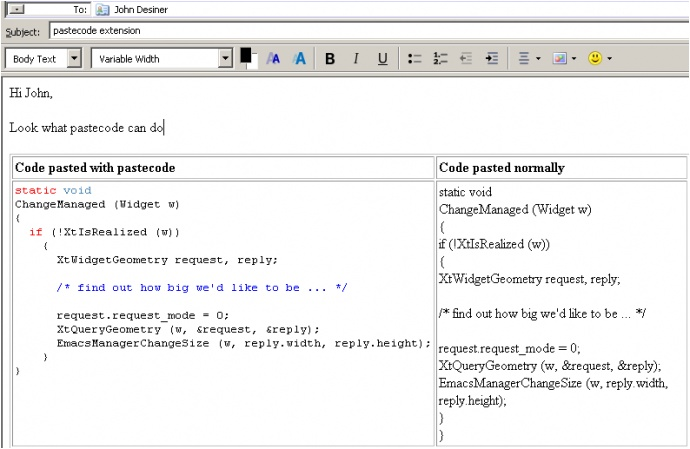The width and height of the screenshot is (690, 449).
Task: Open the recipient type dropdown before To:
Action: [16, 9]
